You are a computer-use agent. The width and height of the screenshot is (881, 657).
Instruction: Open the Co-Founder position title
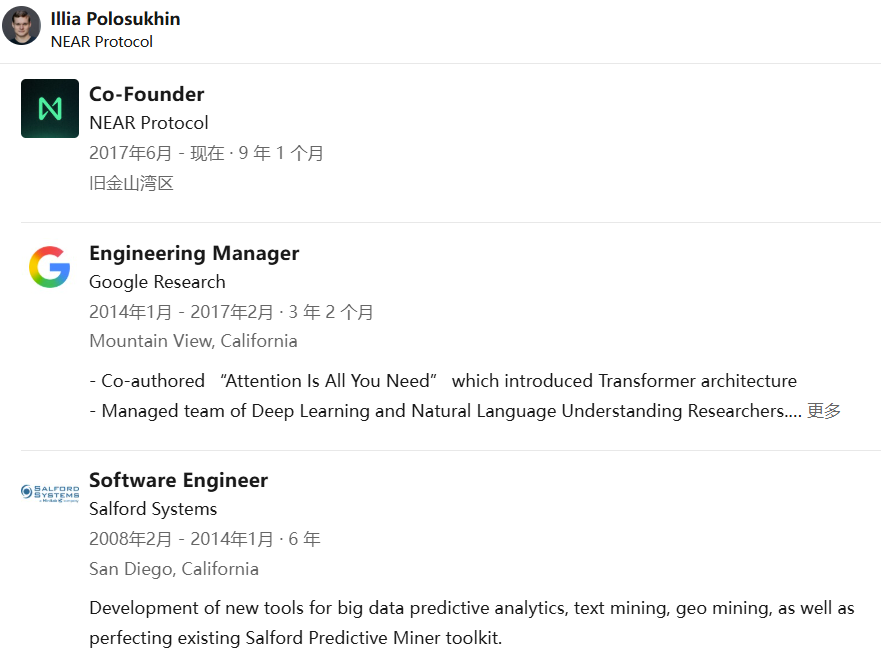pos(147,94)
